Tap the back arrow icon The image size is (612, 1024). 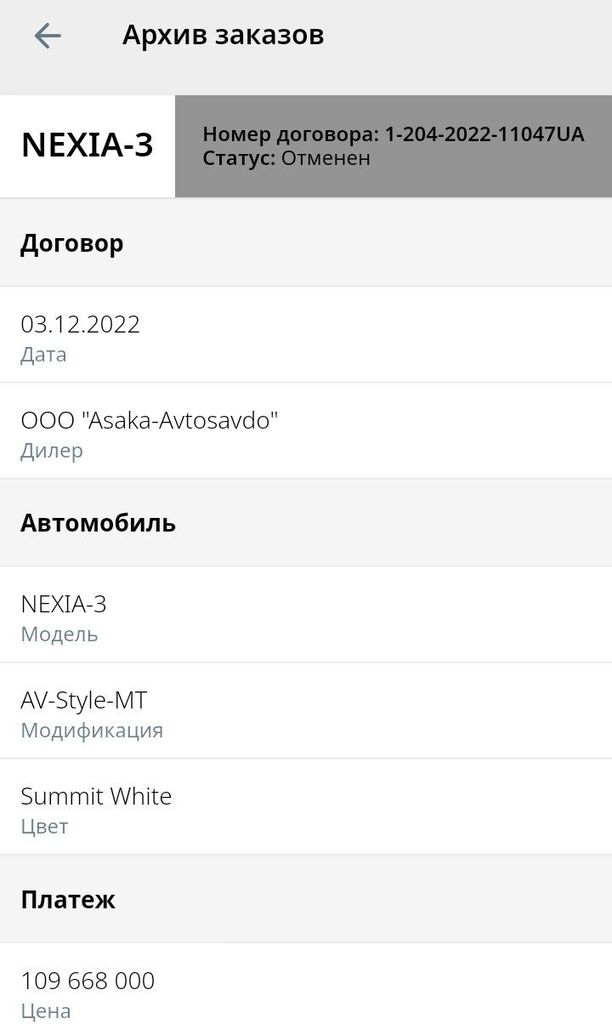(x=47, y=36)
